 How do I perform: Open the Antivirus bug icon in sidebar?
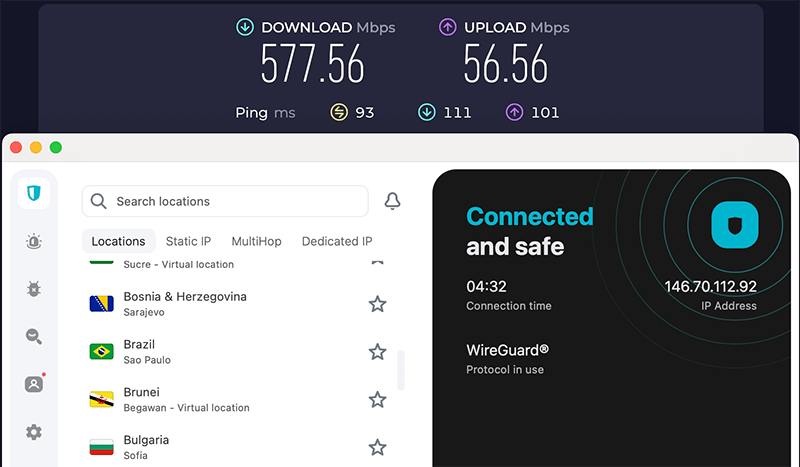coord(34,289)
